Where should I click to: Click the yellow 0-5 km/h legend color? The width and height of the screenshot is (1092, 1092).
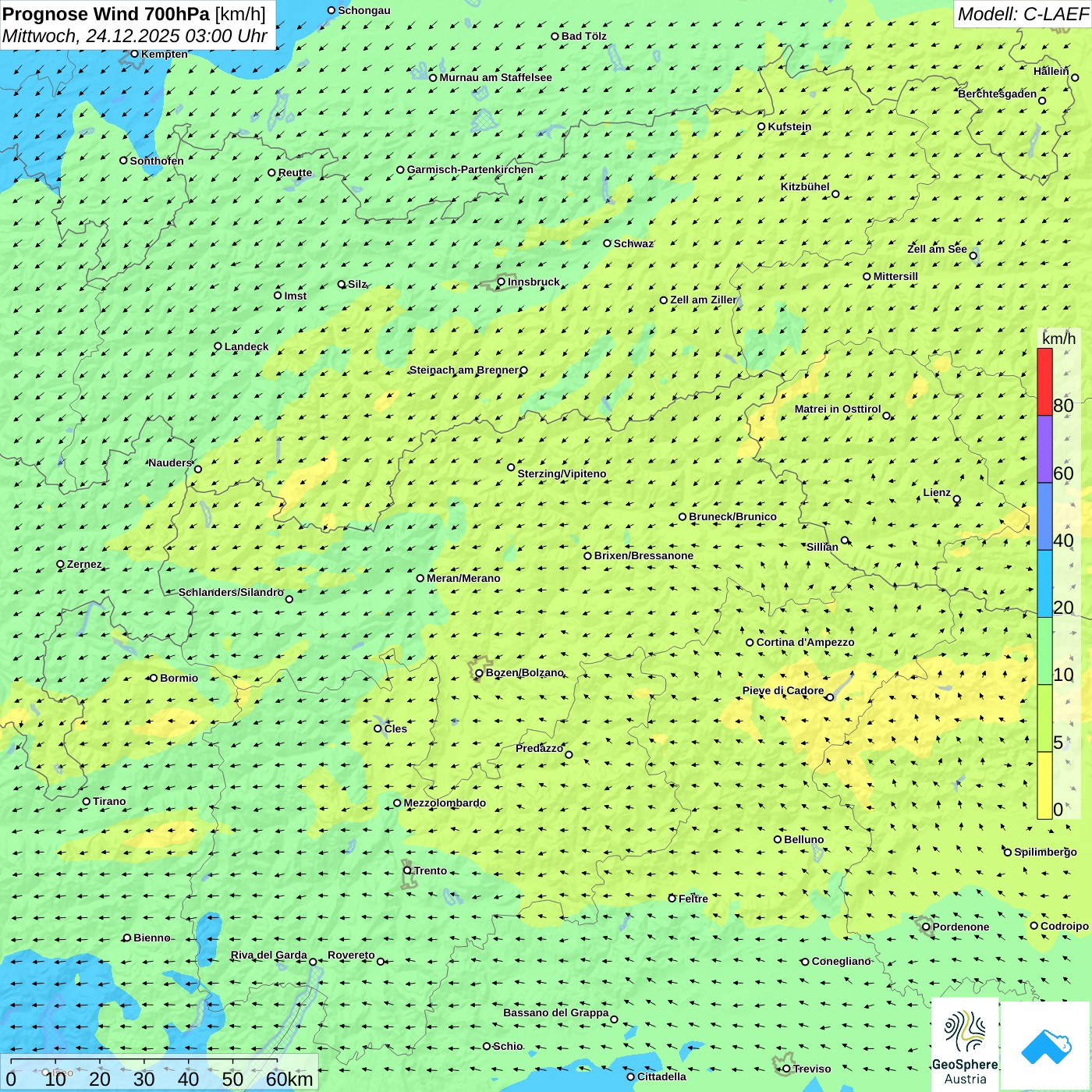[x=1044, y=785]
